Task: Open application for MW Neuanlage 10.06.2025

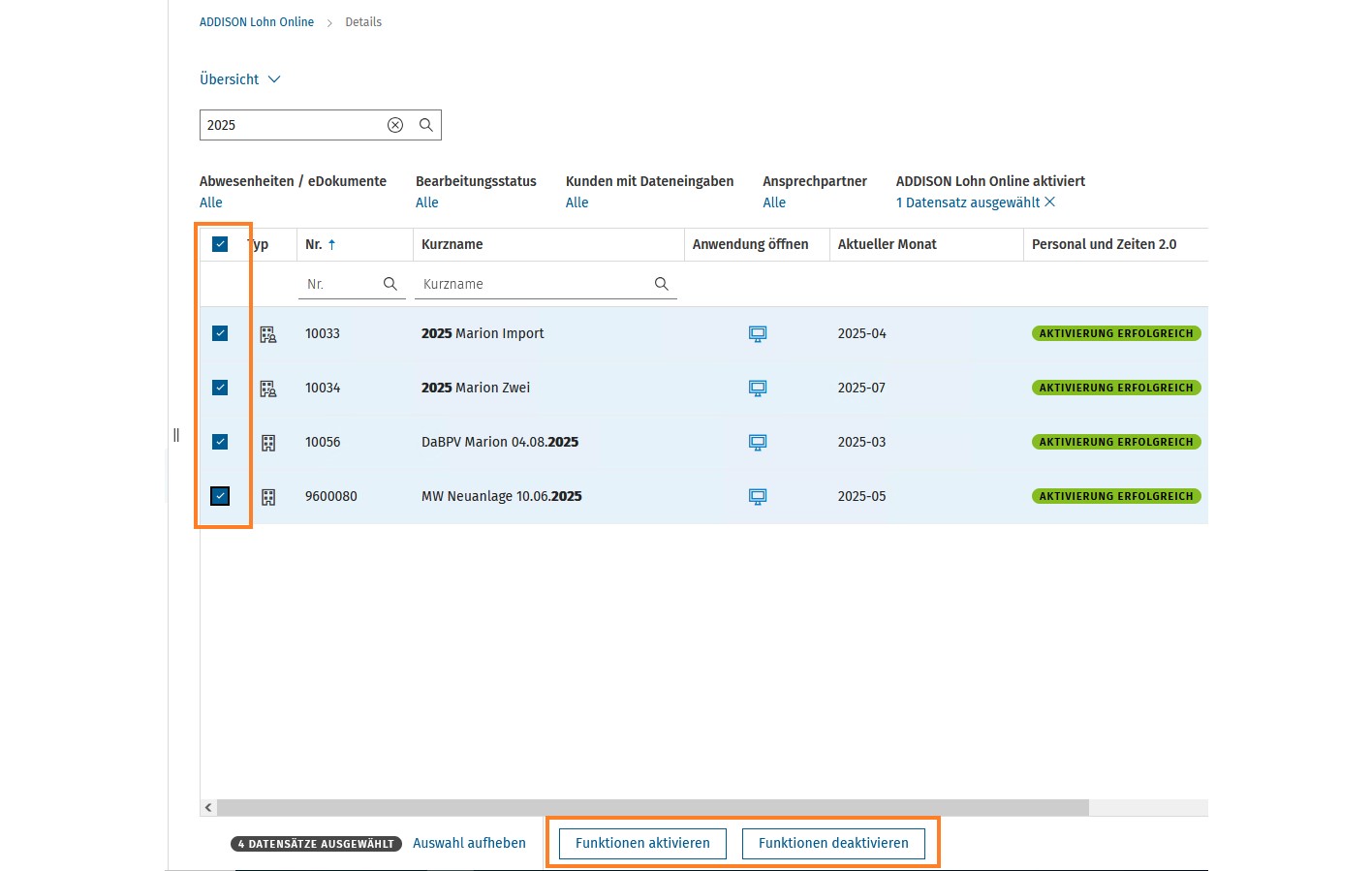Action: point(758,496)
